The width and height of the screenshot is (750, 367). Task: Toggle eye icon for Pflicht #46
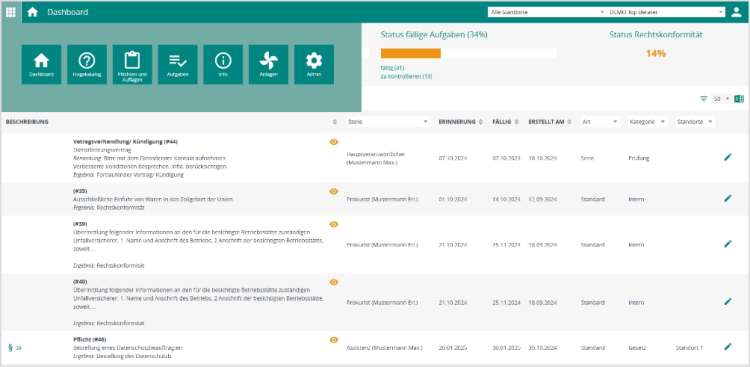334,340
